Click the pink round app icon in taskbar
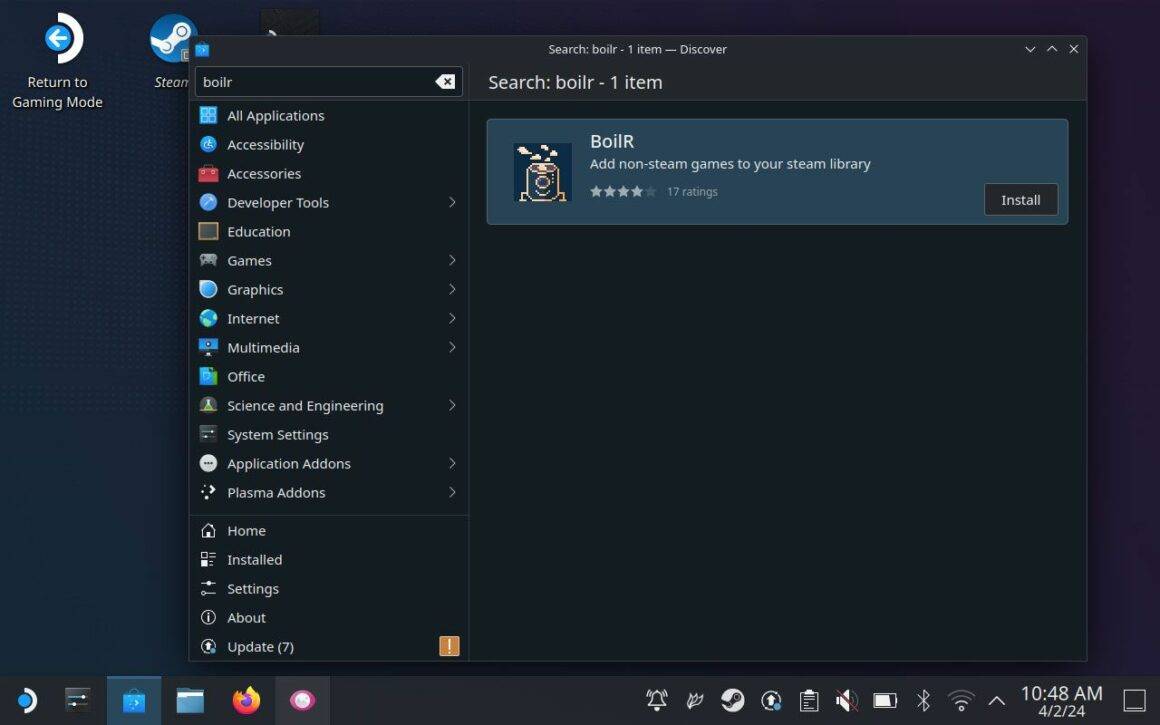 pos(303,700)
